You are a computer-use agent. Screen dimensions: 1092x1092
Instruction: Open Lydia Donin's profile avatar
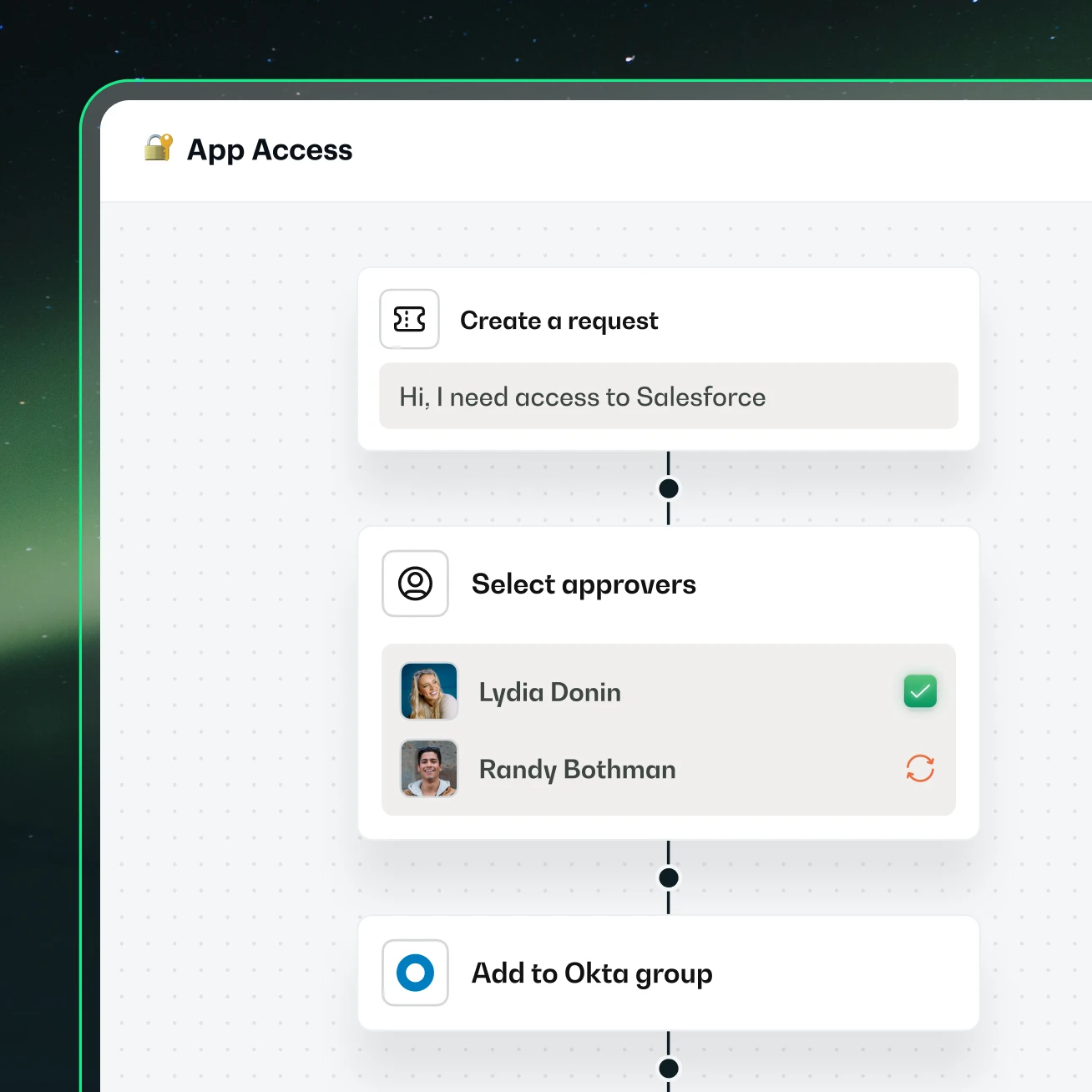428,691
